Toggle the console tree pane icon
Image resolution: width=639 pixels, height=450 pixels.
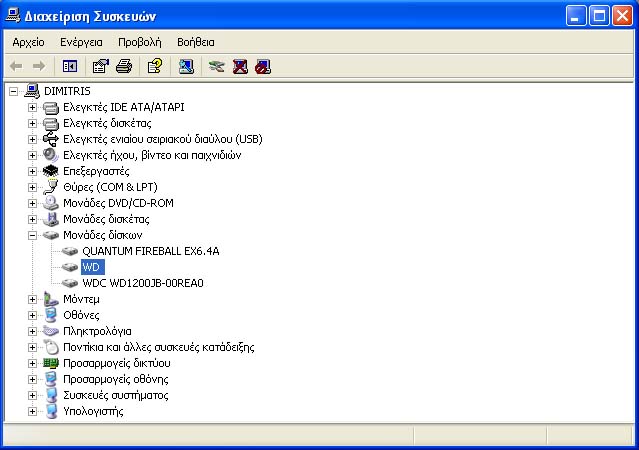(70, 66)
